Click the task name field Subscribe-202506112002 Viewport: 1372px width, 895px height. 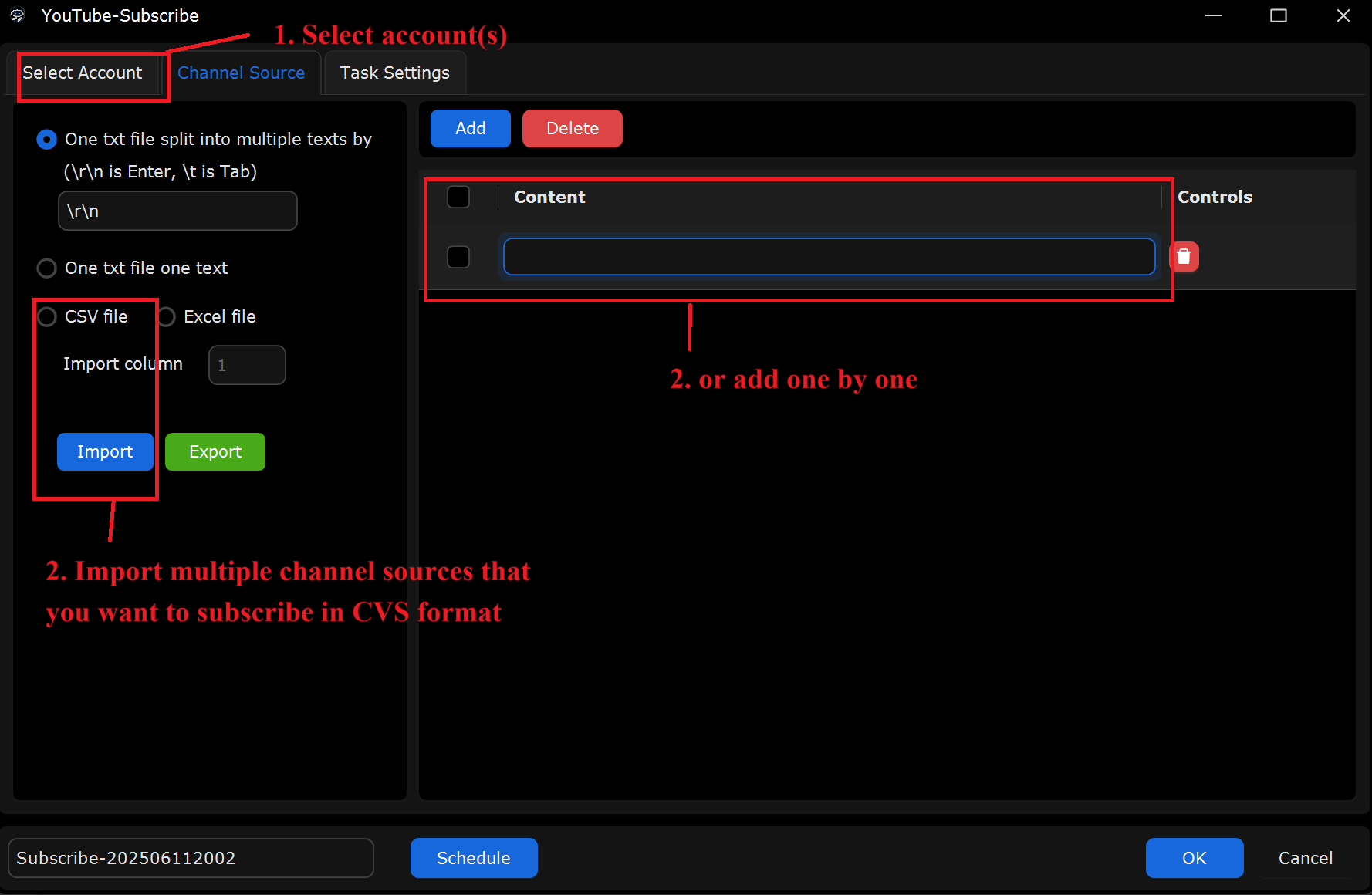coord(191,858)
